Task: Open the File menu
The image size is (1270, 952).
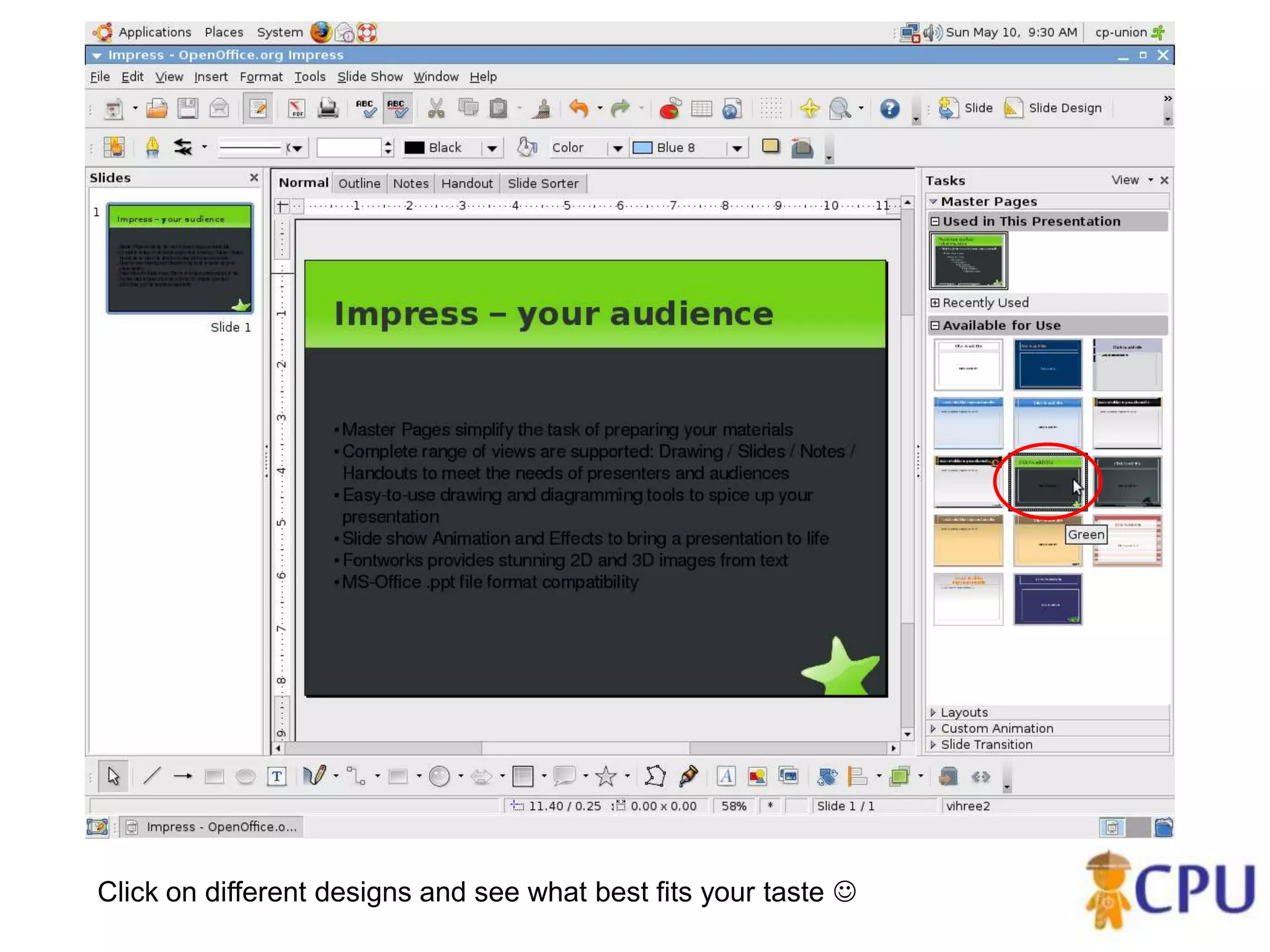Action: (x=100, y=77)
